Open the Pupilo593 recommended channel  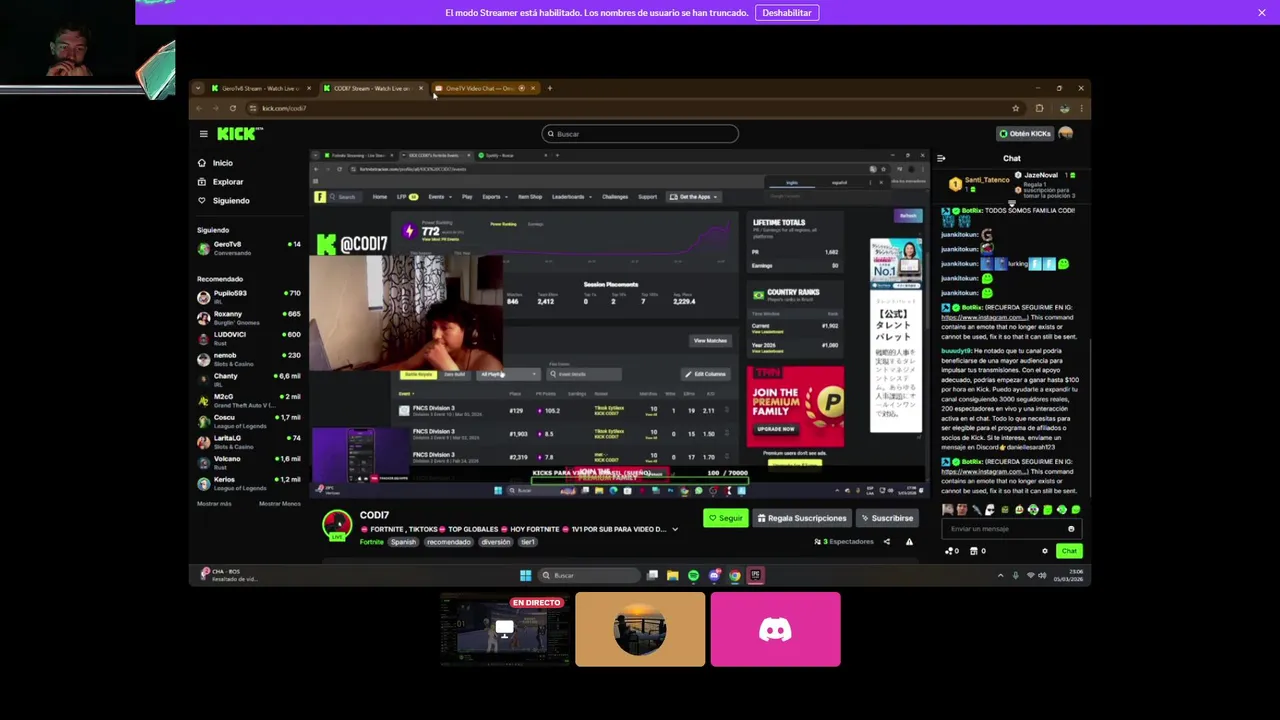(x=249, y=297)
